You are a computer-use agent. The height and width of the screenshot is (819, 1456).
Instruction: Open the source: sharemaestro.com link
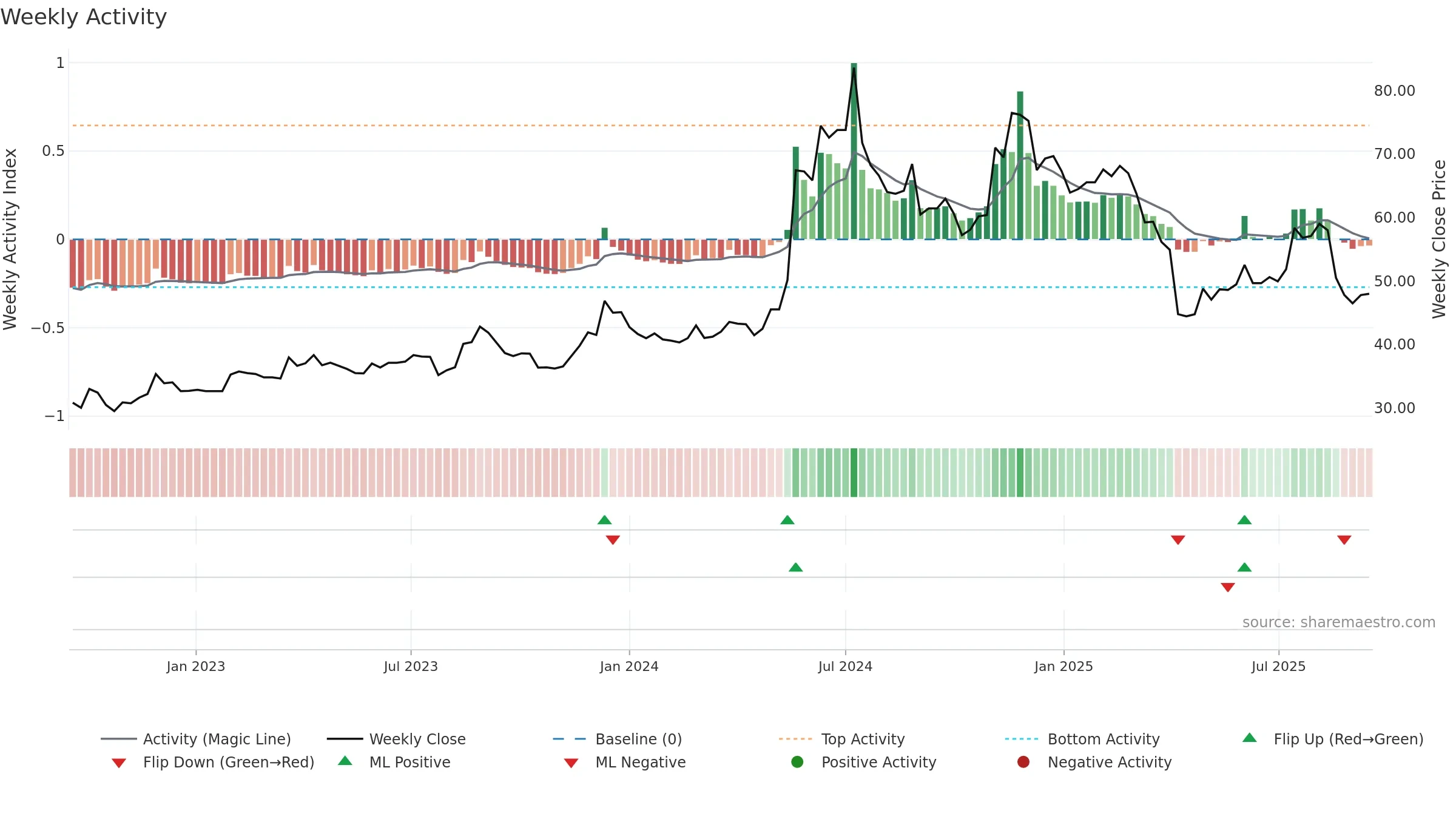(1339, 622)
